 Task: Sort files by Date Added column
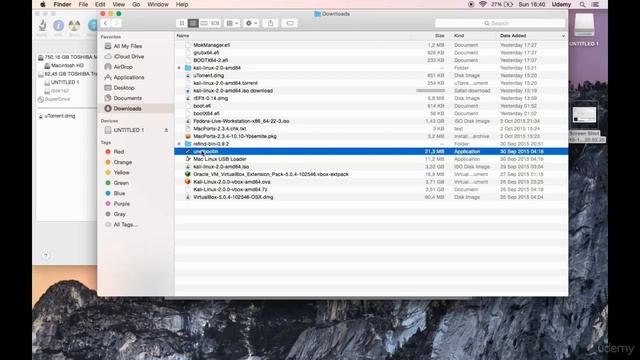click(x=513, y=36)
